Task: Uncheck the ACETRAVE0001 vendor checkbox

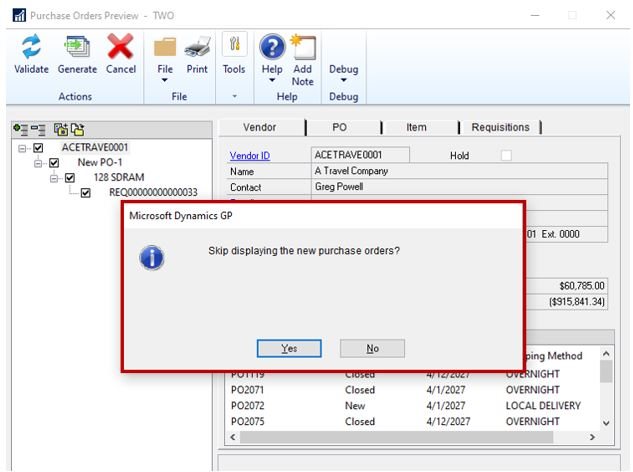Action: (38, 148)
